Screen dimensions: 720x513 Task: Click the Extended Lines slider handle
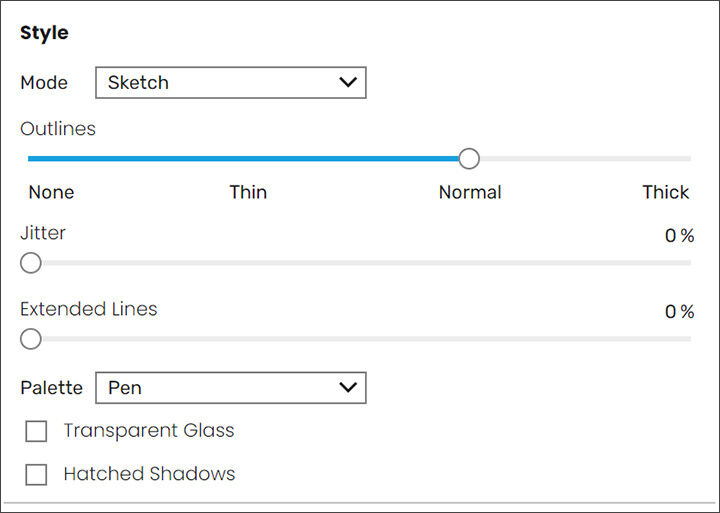(31, 339)
